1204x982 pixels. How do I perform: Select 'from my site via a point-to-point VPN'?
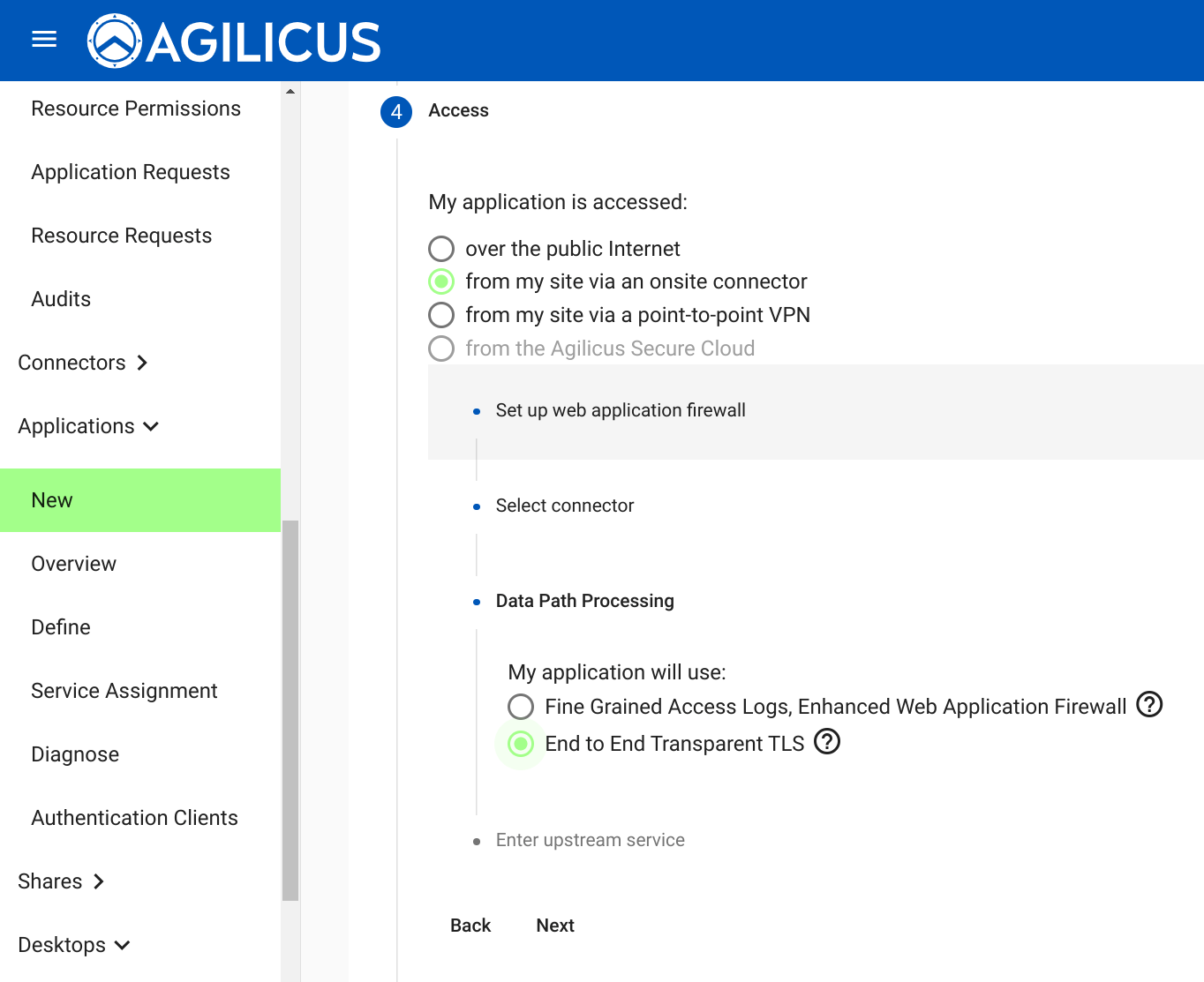441,315
